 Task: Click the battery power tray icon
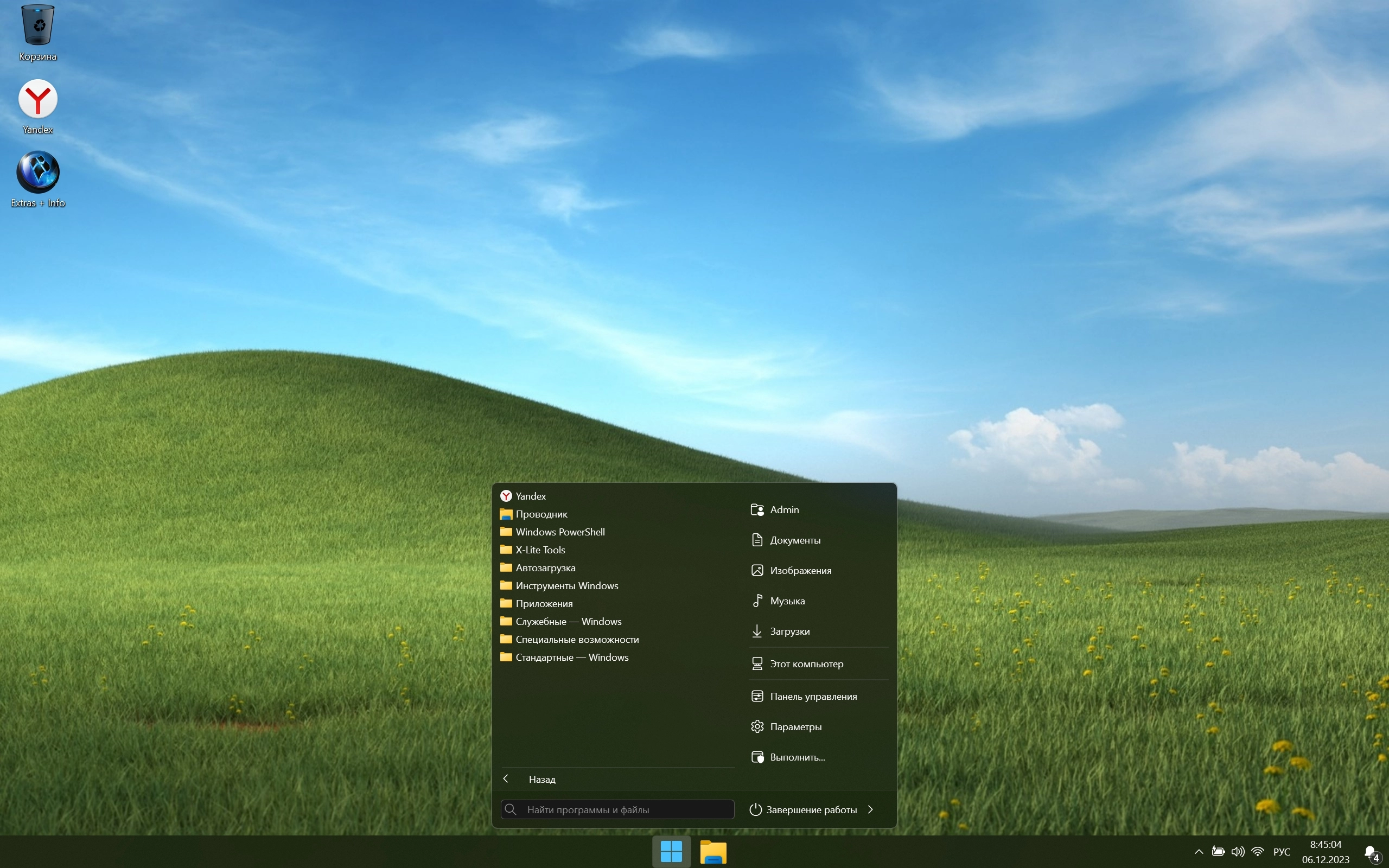[x=1218, y=851]
